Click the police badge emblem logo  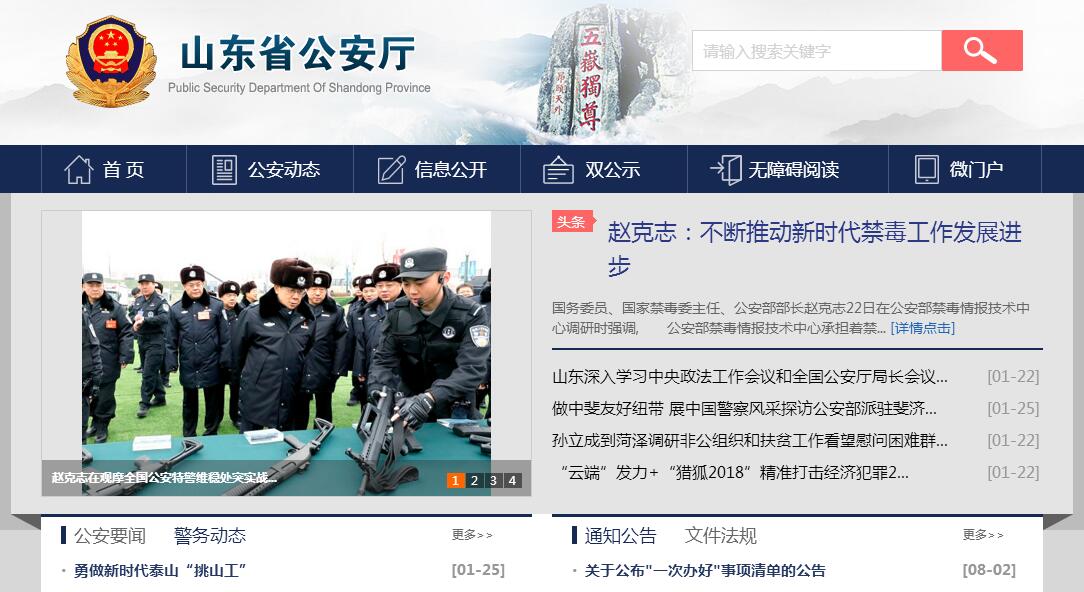(111, 62)
